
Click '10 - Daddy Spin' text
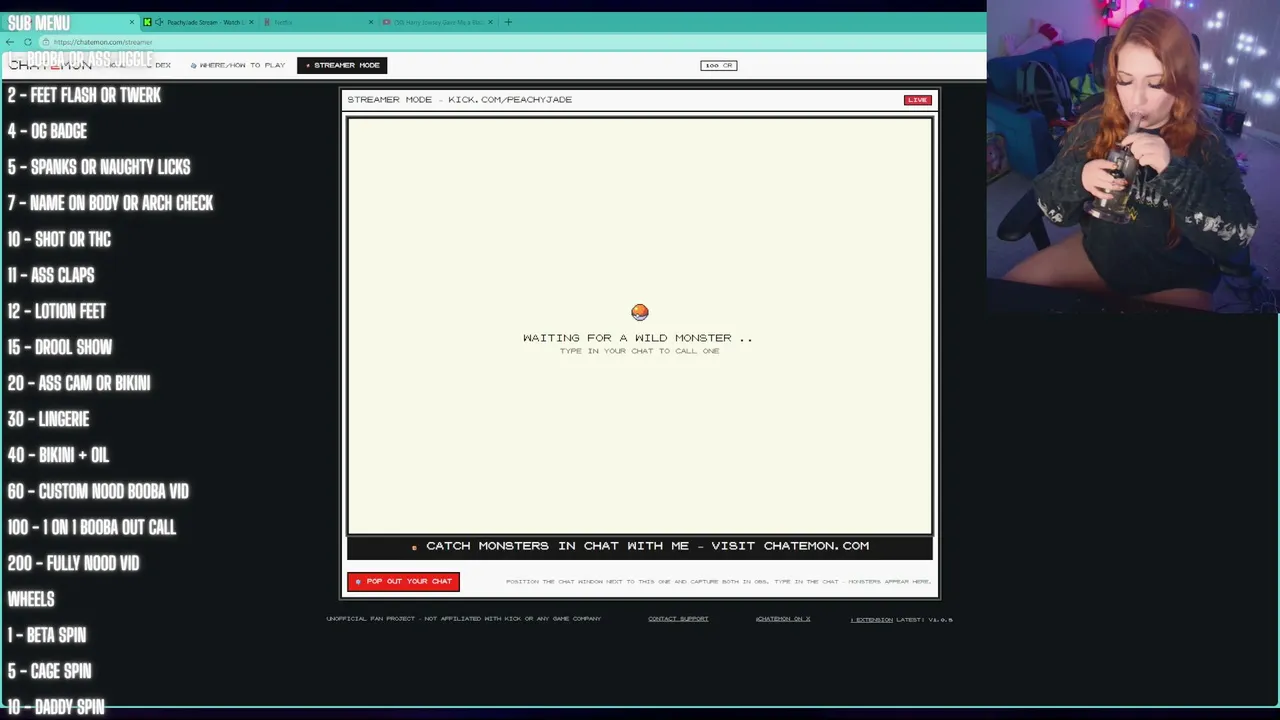point(56,706)
